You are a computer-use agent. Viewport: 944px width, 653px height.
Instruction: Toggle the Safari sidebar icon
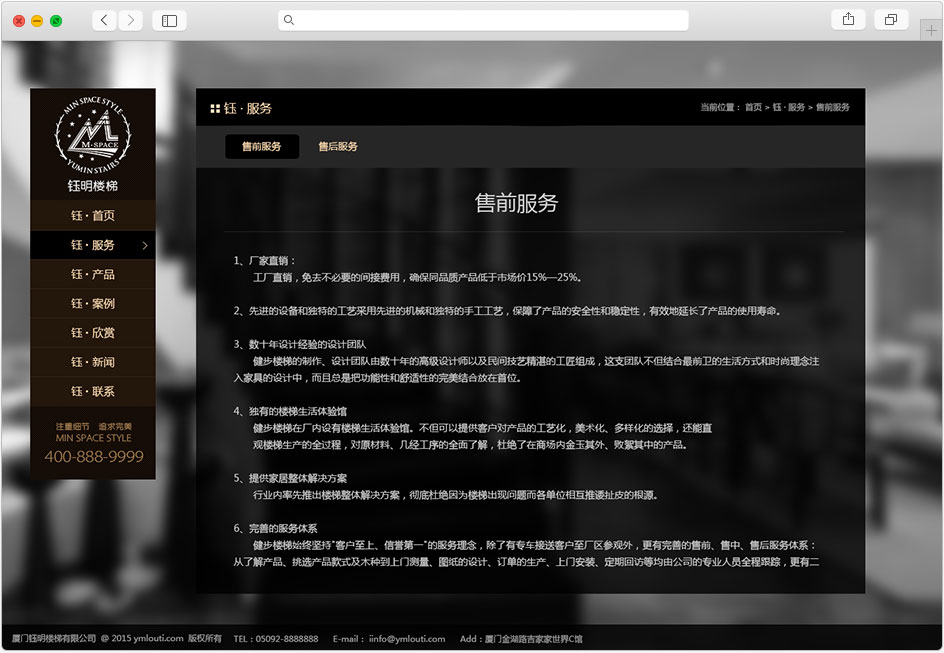point(169,20)
